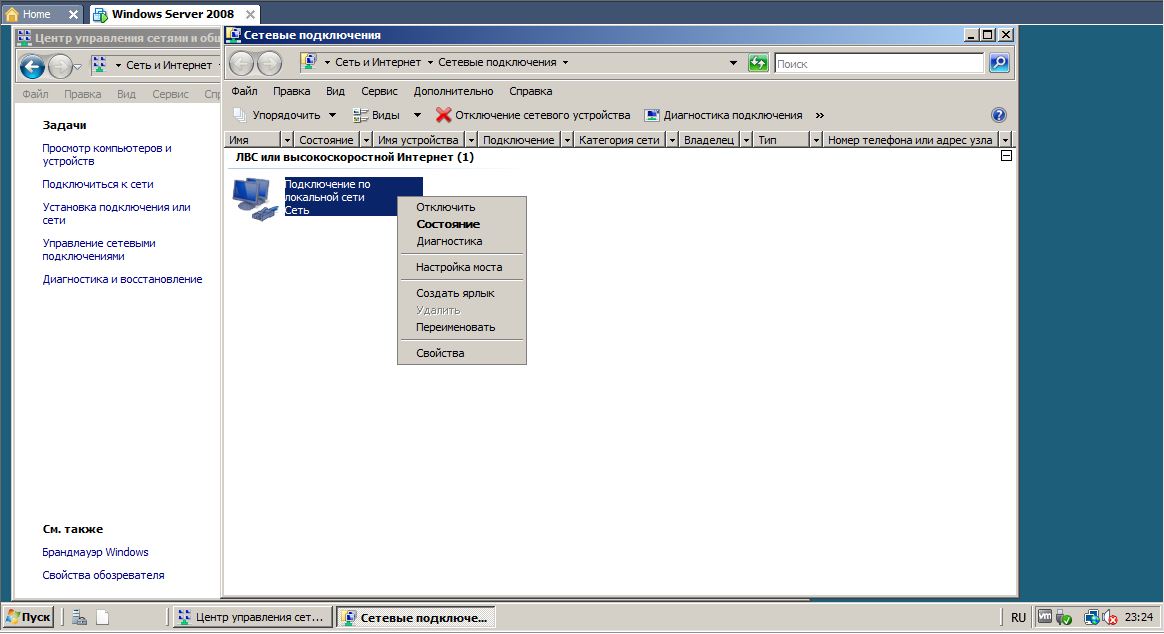Click the Diagnose connection toolbar icon
1164x634 pixels.
point(652,115)
